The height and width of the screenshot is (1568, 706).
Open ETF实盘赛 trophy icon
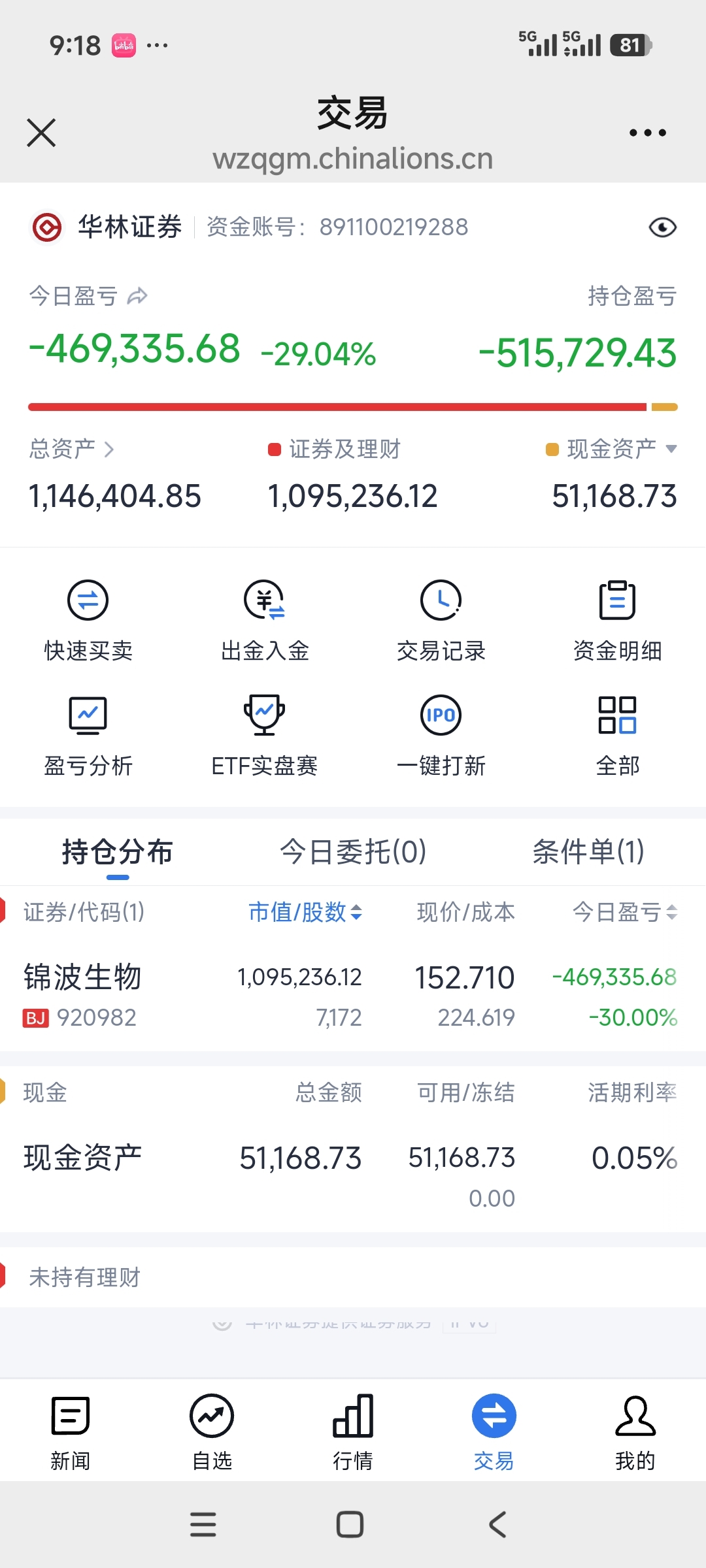pos(265,715)
